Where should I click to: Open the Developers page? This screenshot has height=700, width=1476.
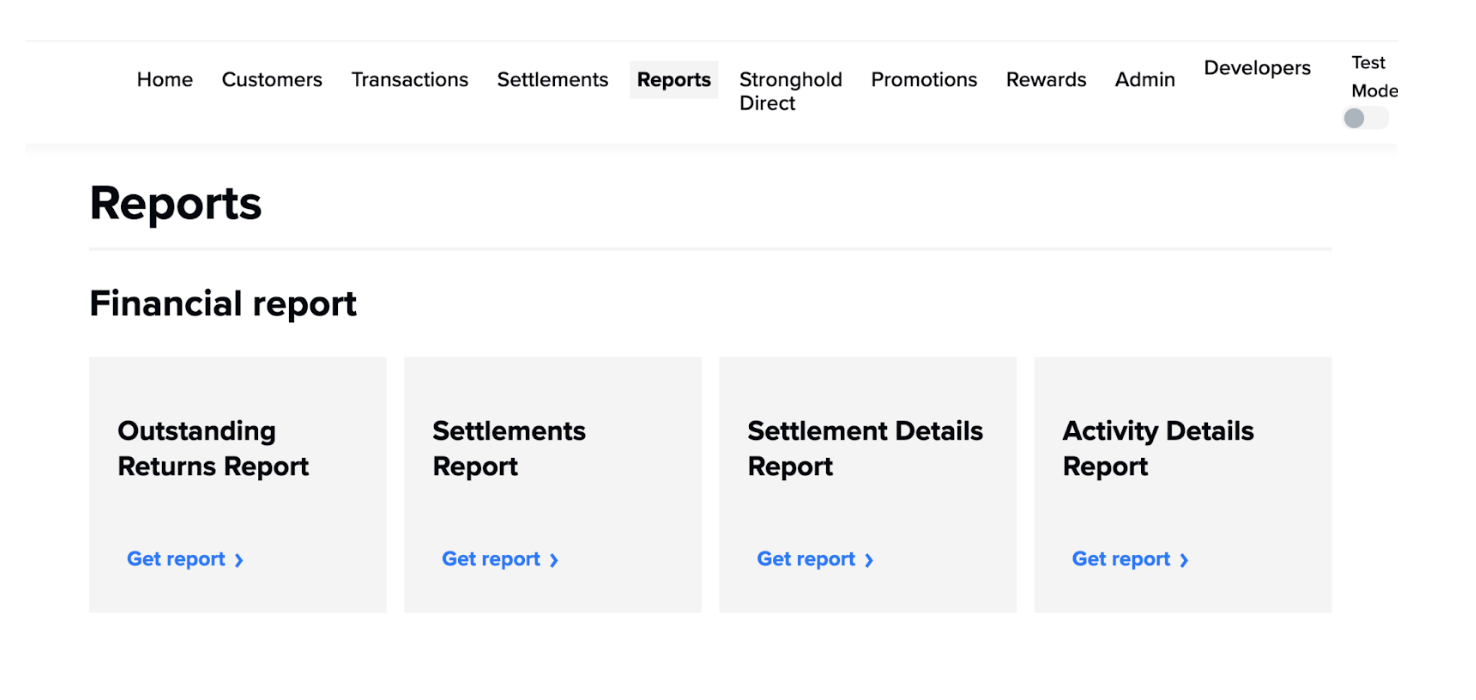[1256, 68]
